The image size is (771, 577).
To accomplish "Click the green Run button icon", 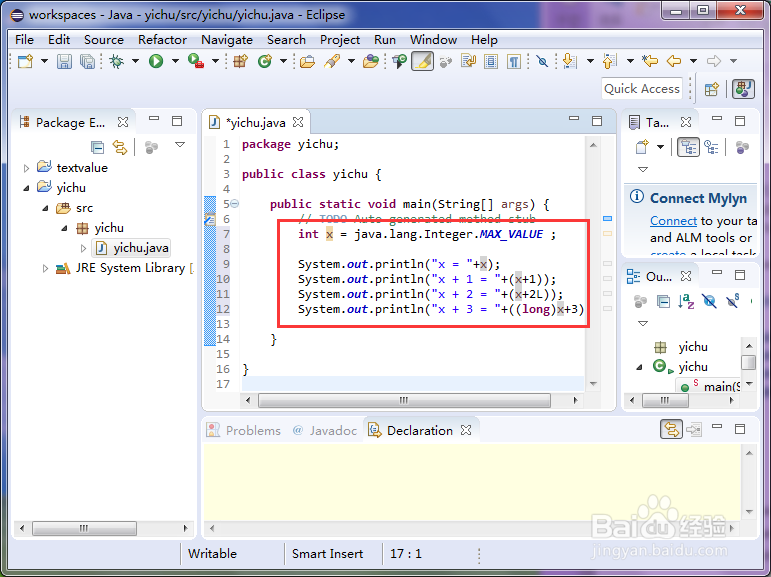I will click(156, 61).
